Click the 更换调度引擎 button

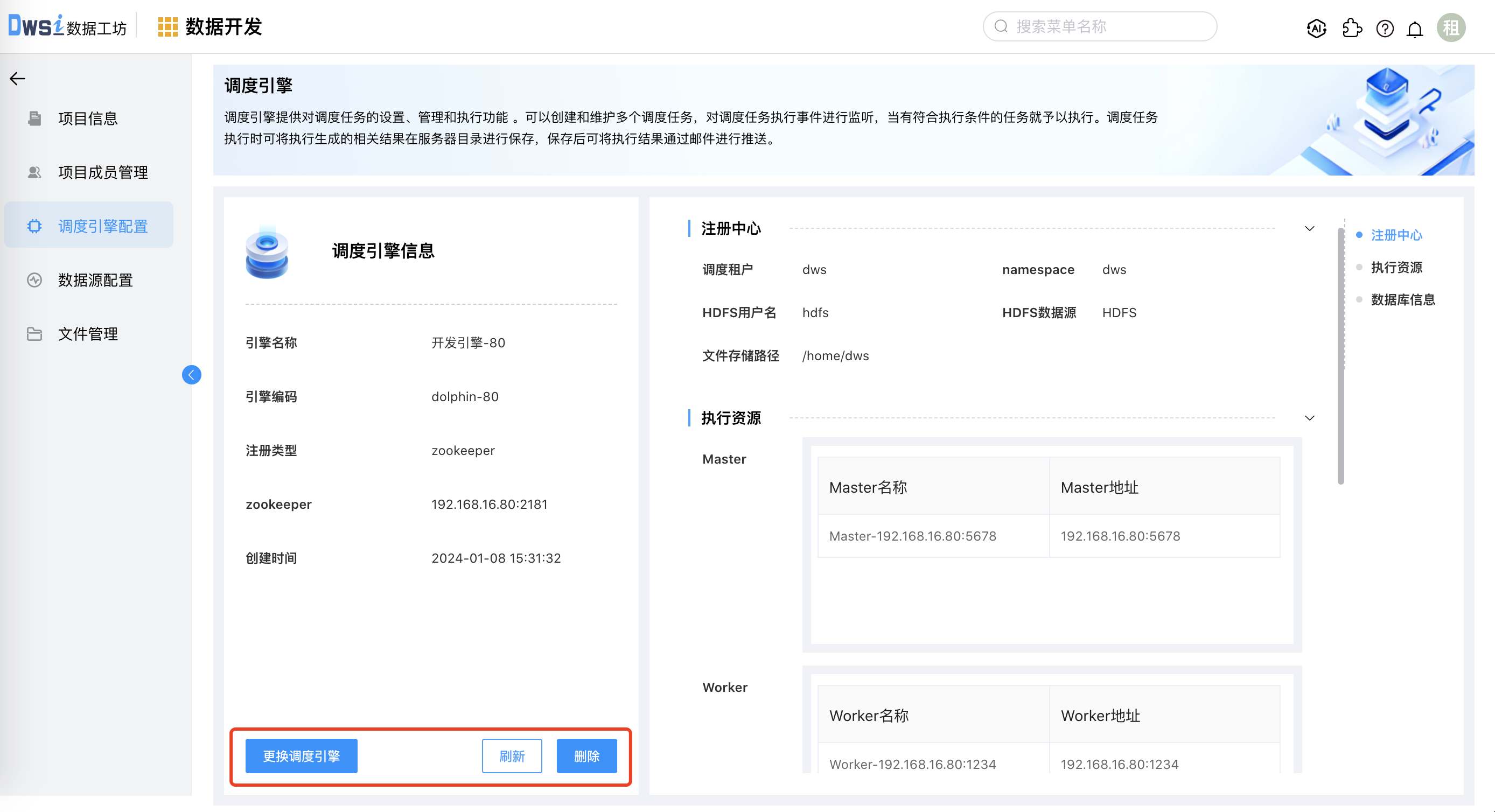301,755
